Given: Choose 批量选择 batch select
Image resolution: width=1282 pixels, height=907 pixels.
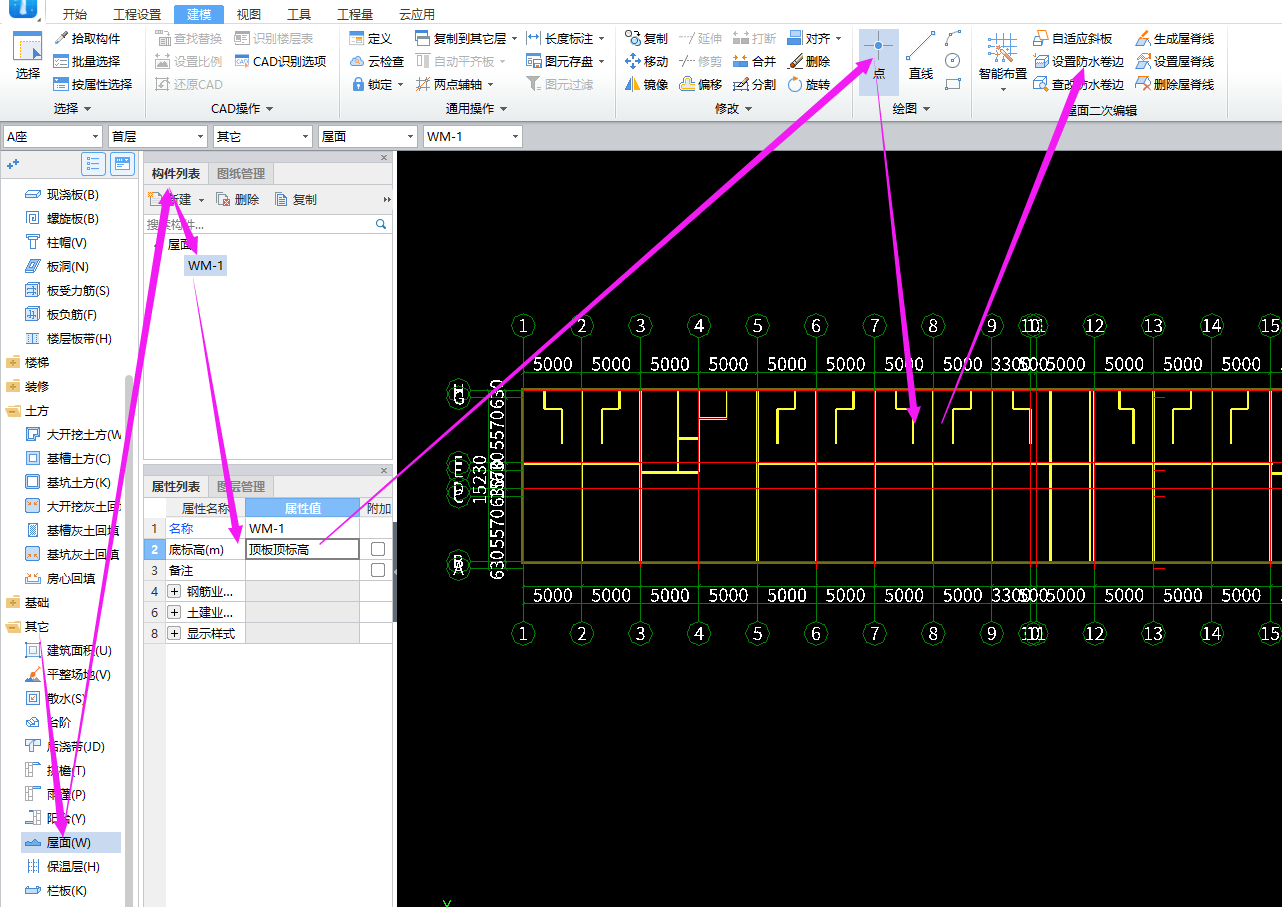Looking at the screenshot, I should (x=87, y=61).
